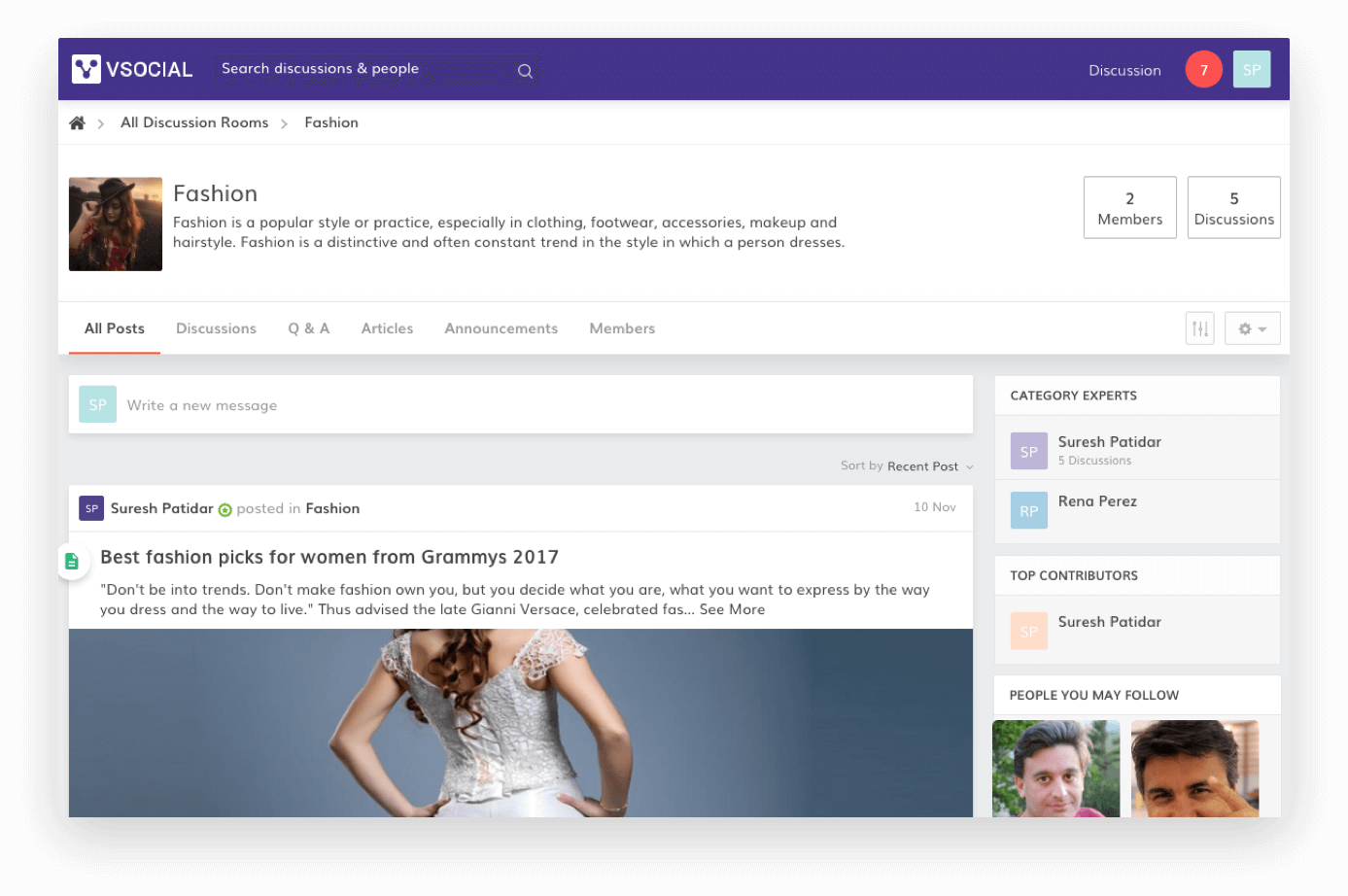Open the Q & A tab
The height and width of the screenshot is (896, 1348).
pos(309,328)
